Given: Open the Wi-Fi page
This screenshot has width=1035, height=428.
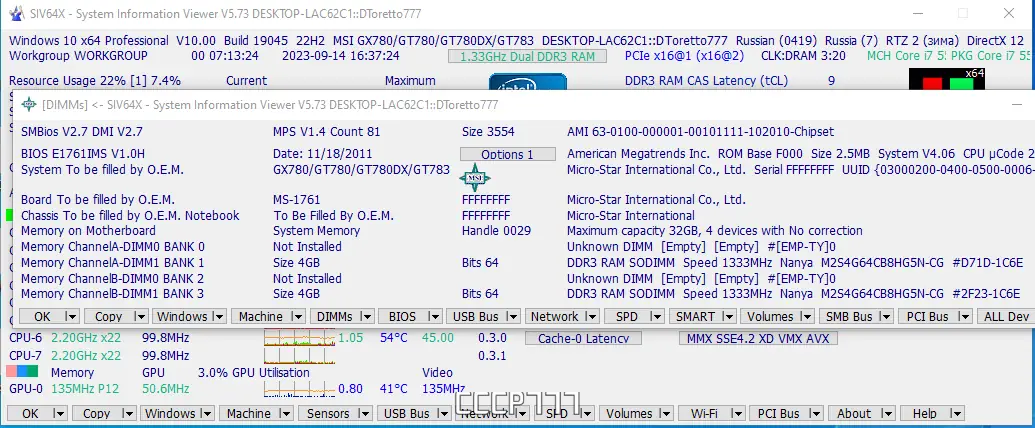Looking at the screenshot, I should coord(704,413).
